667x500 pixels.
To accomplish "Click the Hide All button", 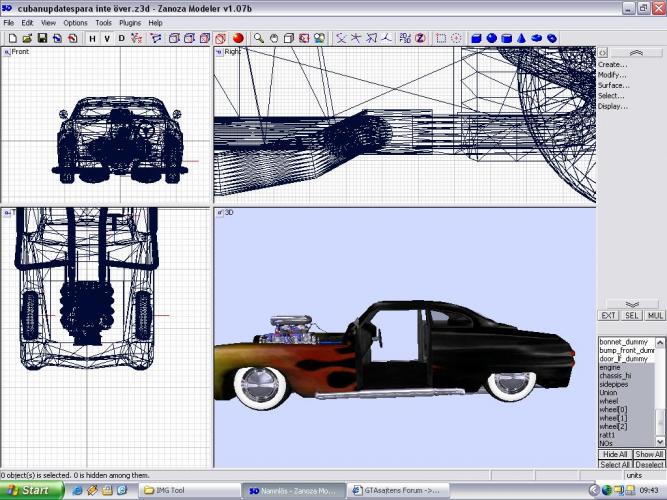I will 614,454.
